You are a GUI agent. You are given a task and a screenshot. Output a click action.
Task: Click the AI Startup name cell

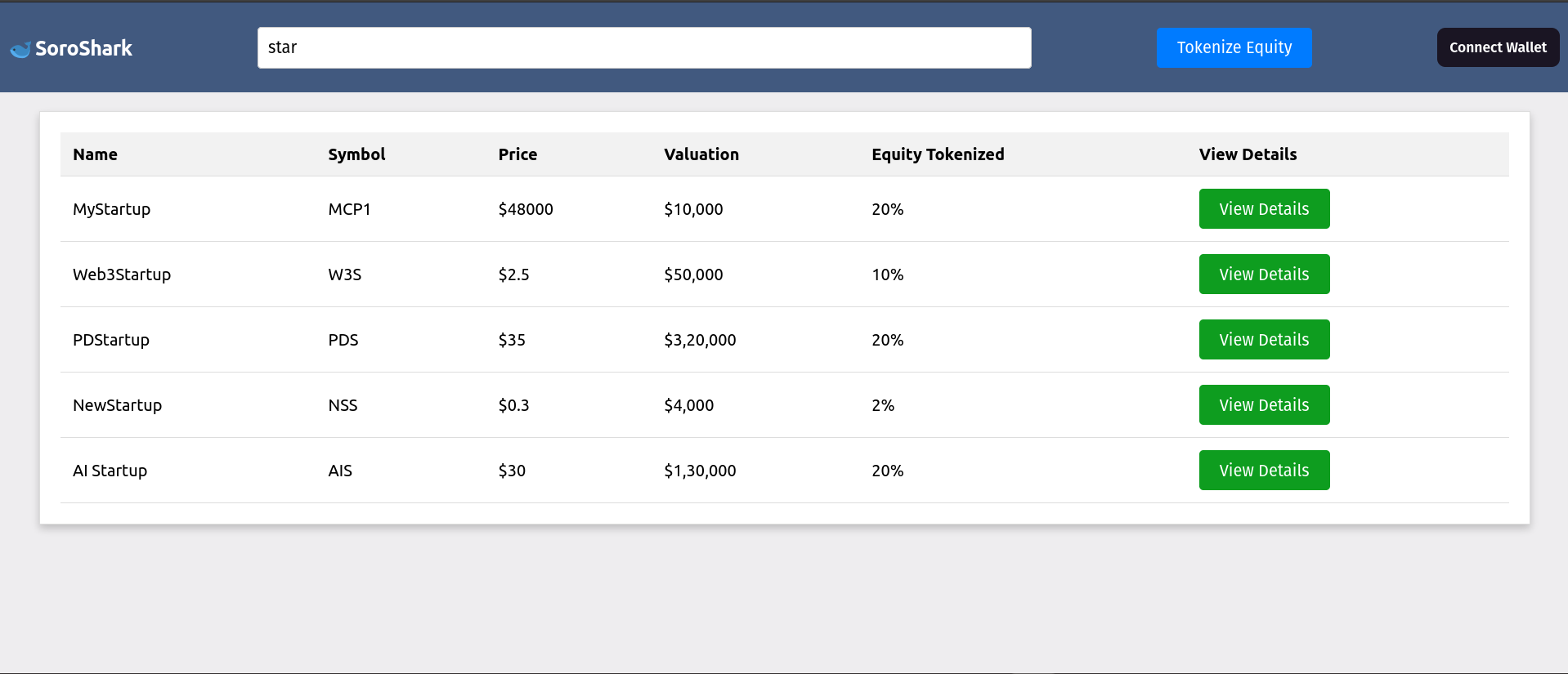[x=110, y=471]
